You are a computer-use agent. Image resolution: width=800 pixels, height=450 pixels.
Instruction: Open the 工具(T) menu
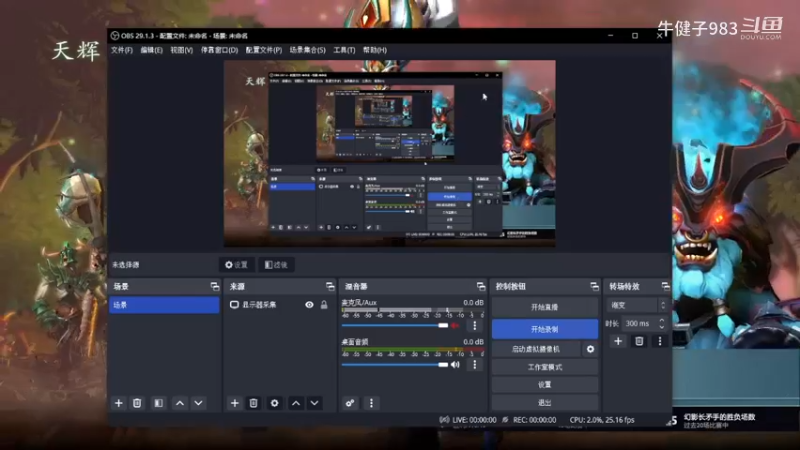pyautogui.click(x=344, y=50)
